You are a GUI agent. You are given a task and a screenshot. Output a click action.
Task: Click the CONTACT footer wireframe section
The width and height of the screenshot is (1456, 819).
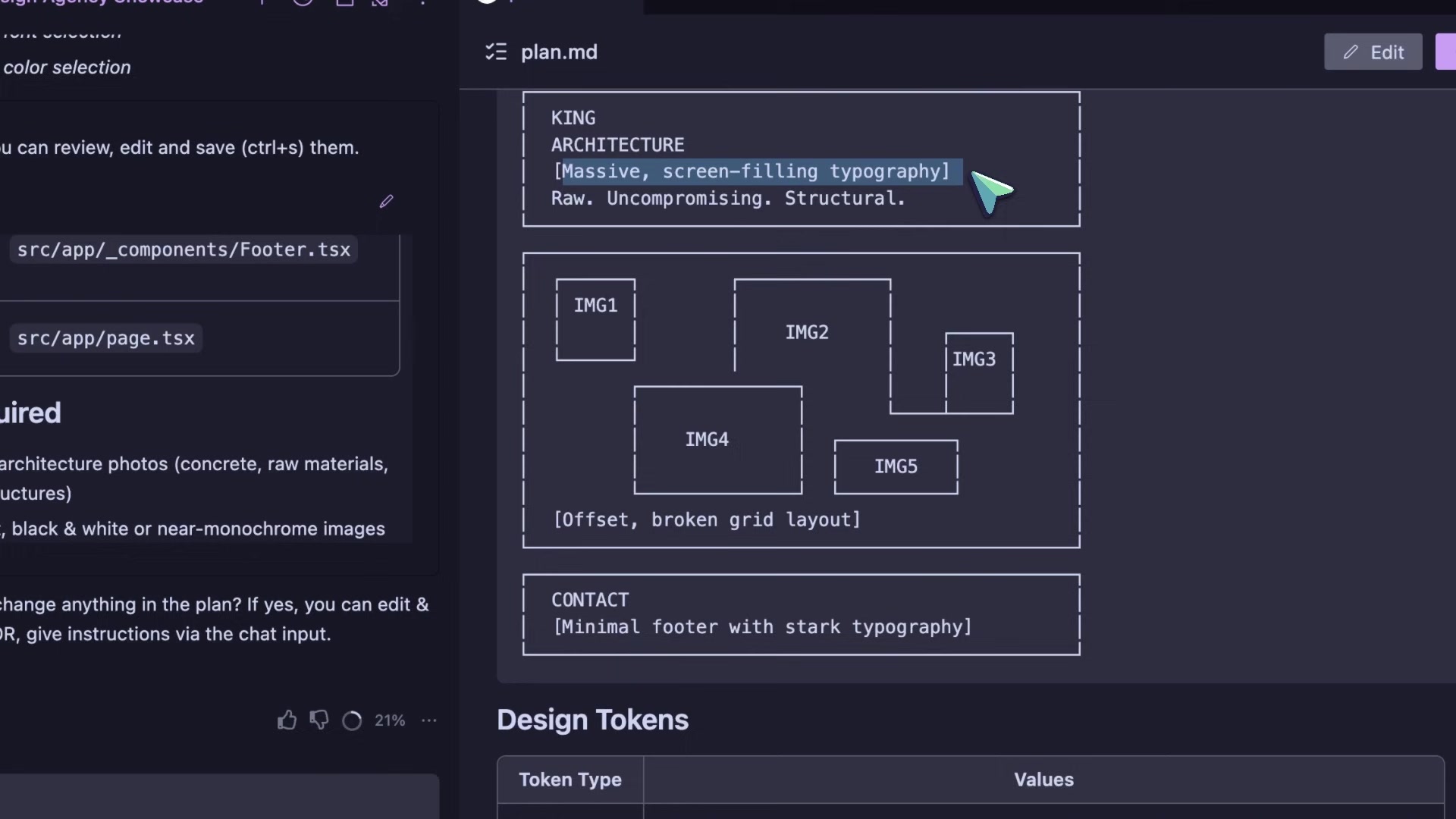pyautogui.click(x=801, y=613)
